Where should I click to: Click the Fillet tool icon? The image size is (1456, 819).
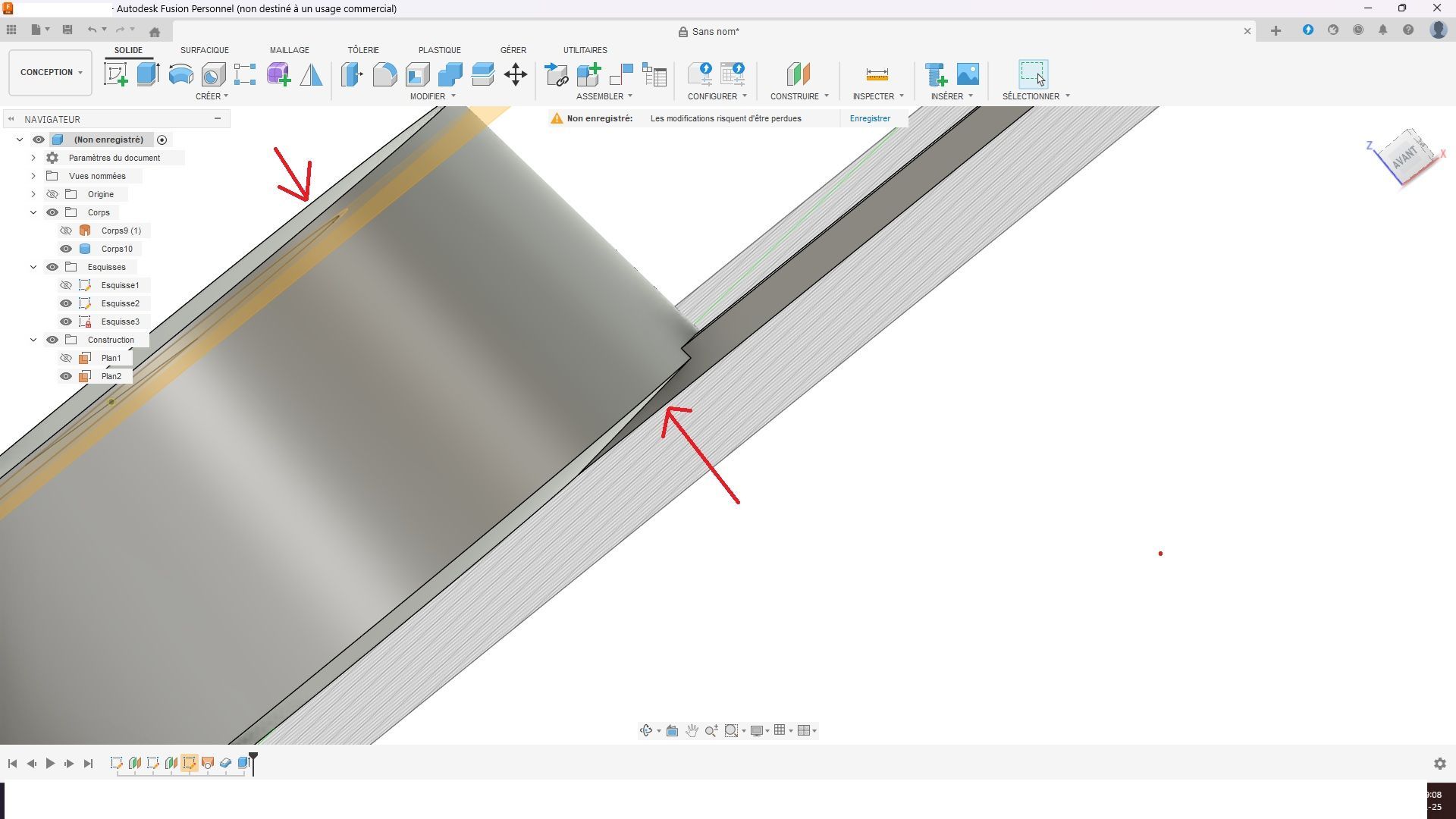384,74
